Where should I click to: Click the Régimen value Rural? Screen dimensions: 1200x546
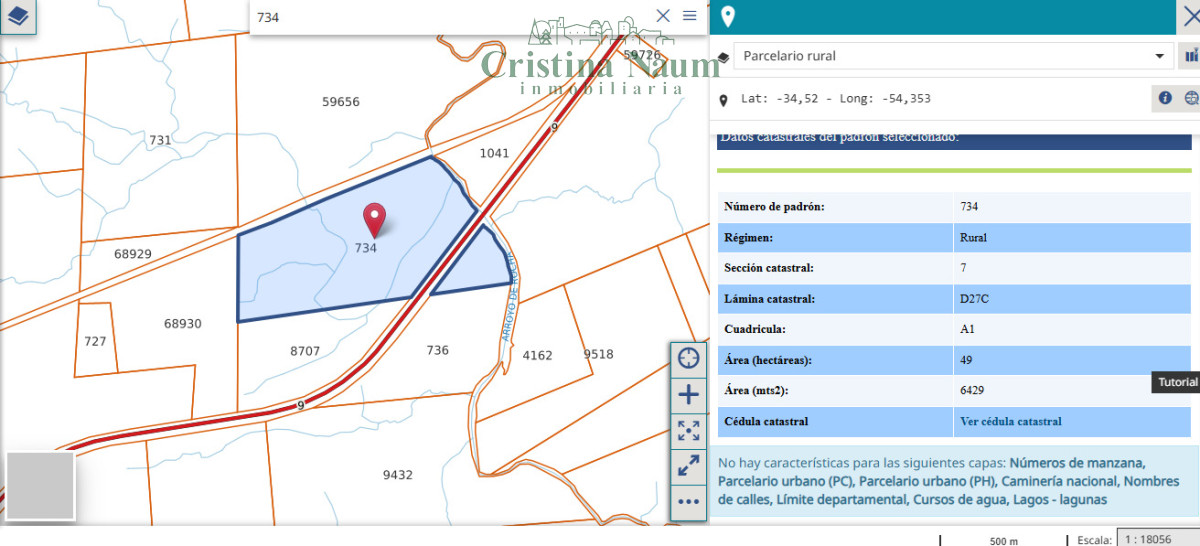coord(973,238)
